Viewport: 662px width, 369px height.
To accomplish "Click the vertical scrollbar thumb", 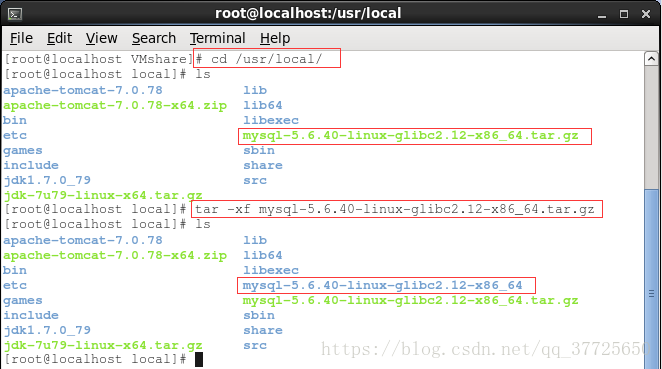I will click(x=651, y=279).
